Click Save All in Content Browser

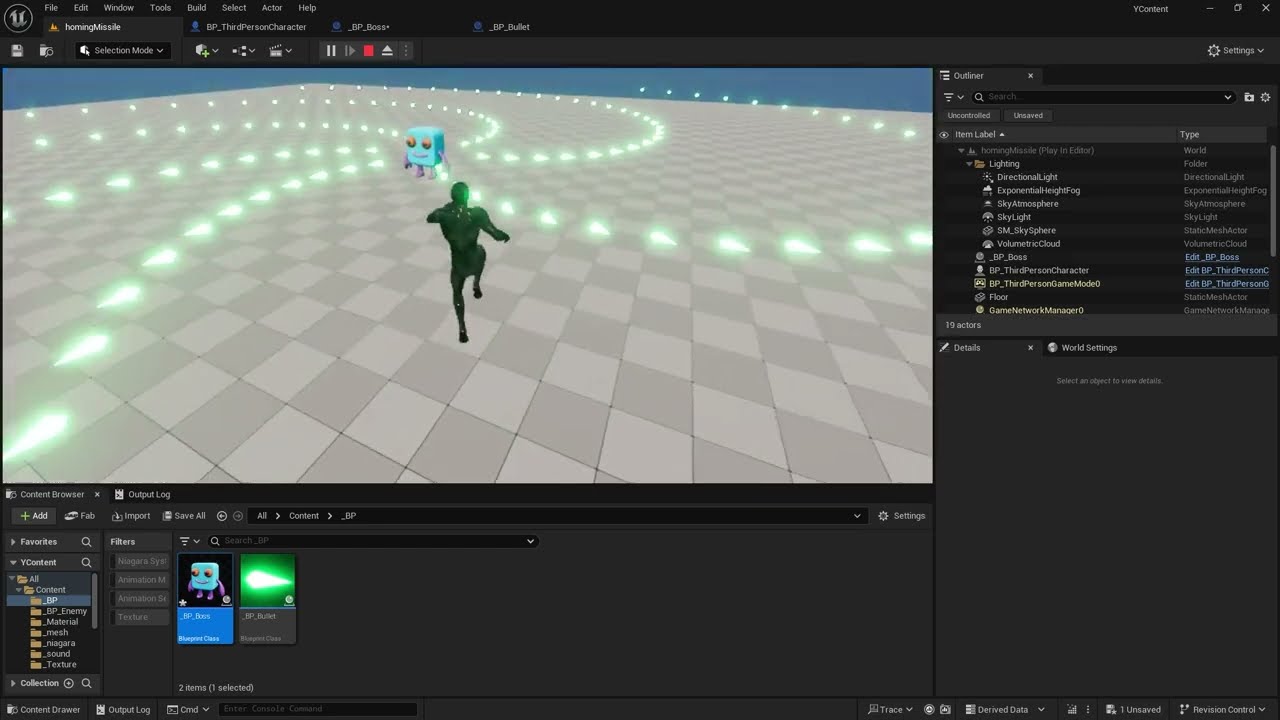(184, 516)
